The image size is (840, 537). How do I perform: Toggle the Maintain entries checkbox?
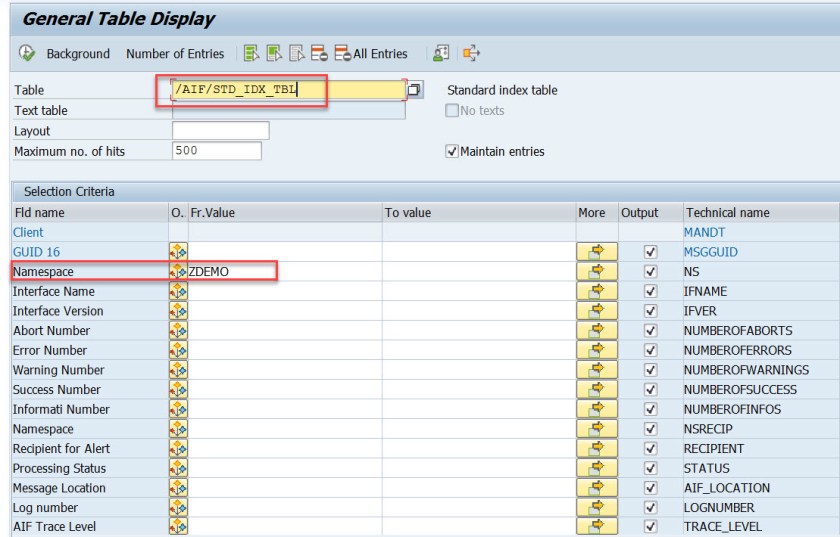point(451,151)
